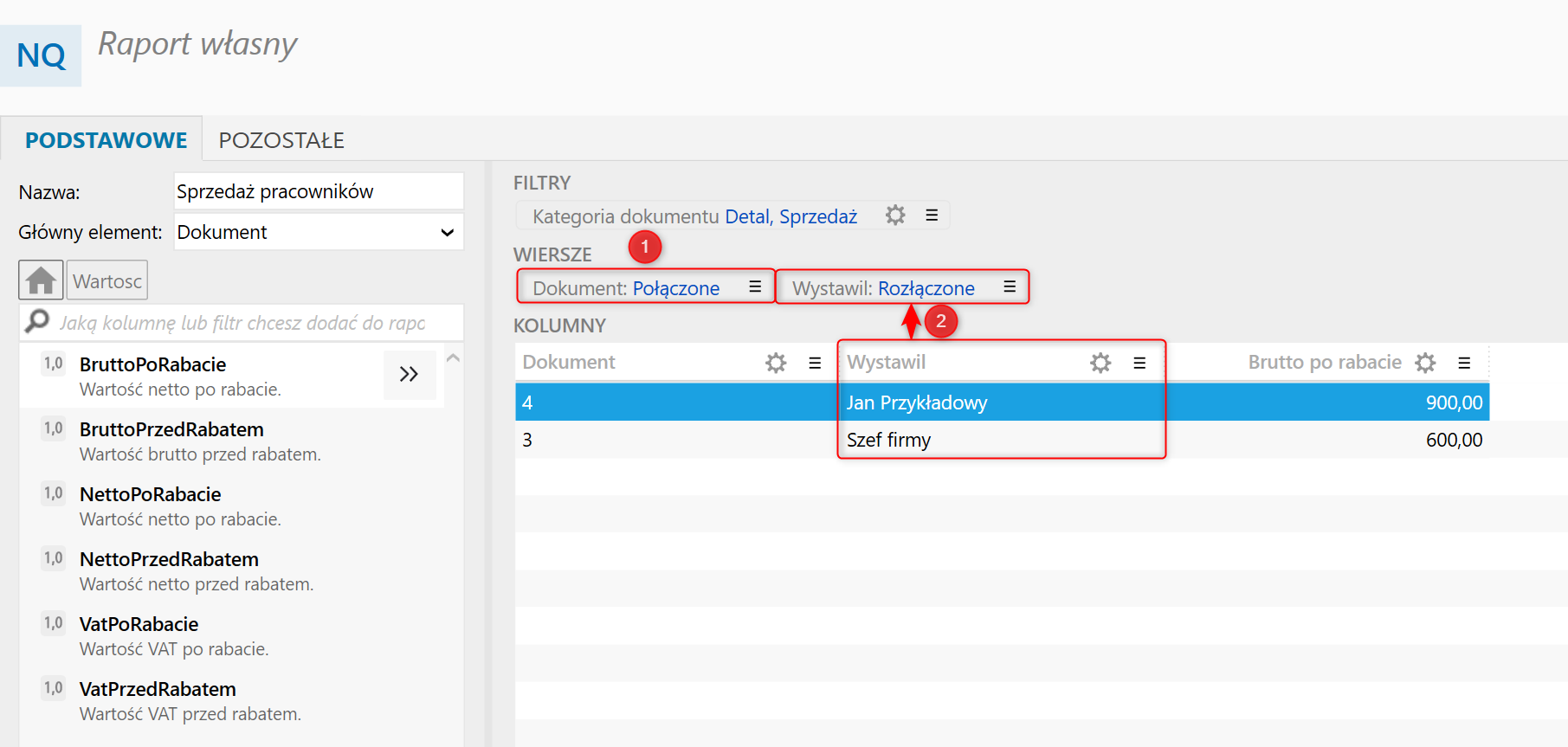Select the PODSTAWOWE tab
The width and height of the screenshot is (1568, 747).
click(106, 140)
